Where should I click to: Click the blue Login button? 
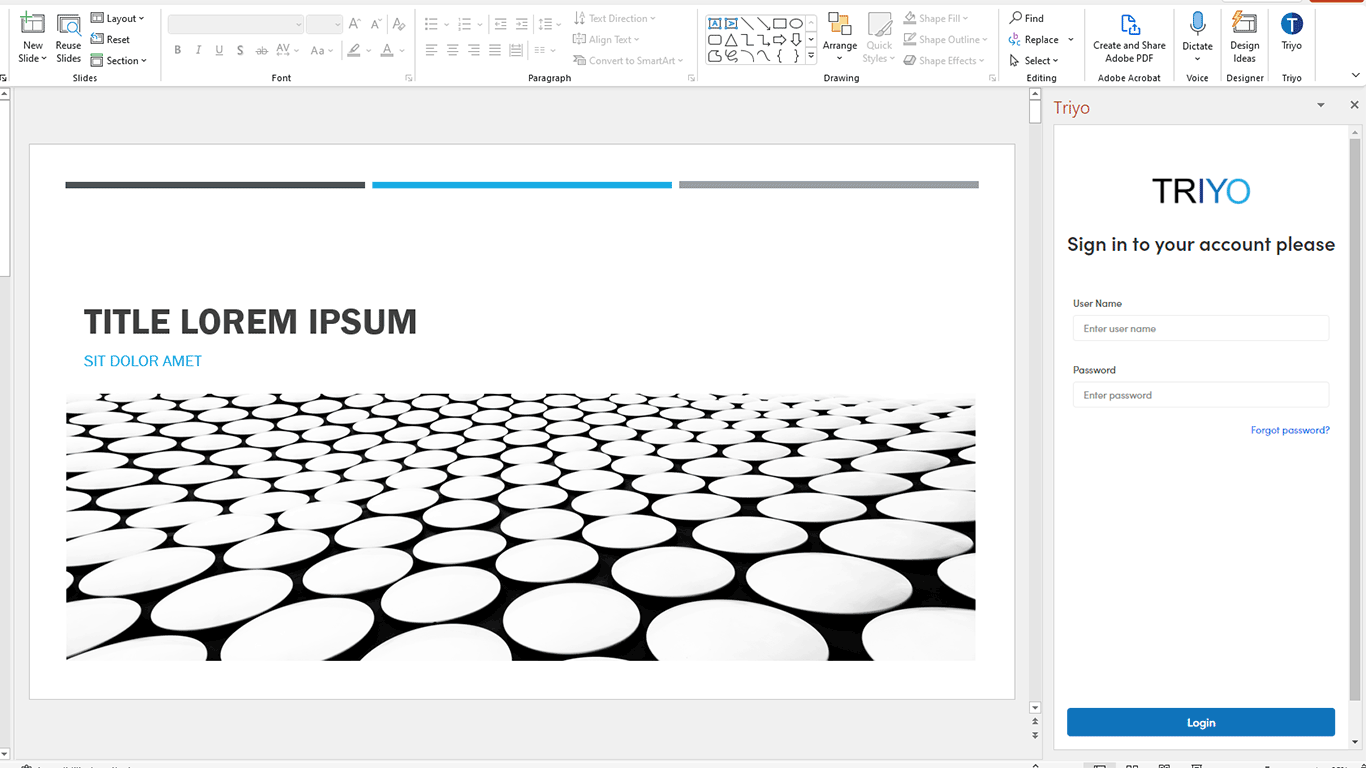pyautogui.click(x=1200, y=722)
